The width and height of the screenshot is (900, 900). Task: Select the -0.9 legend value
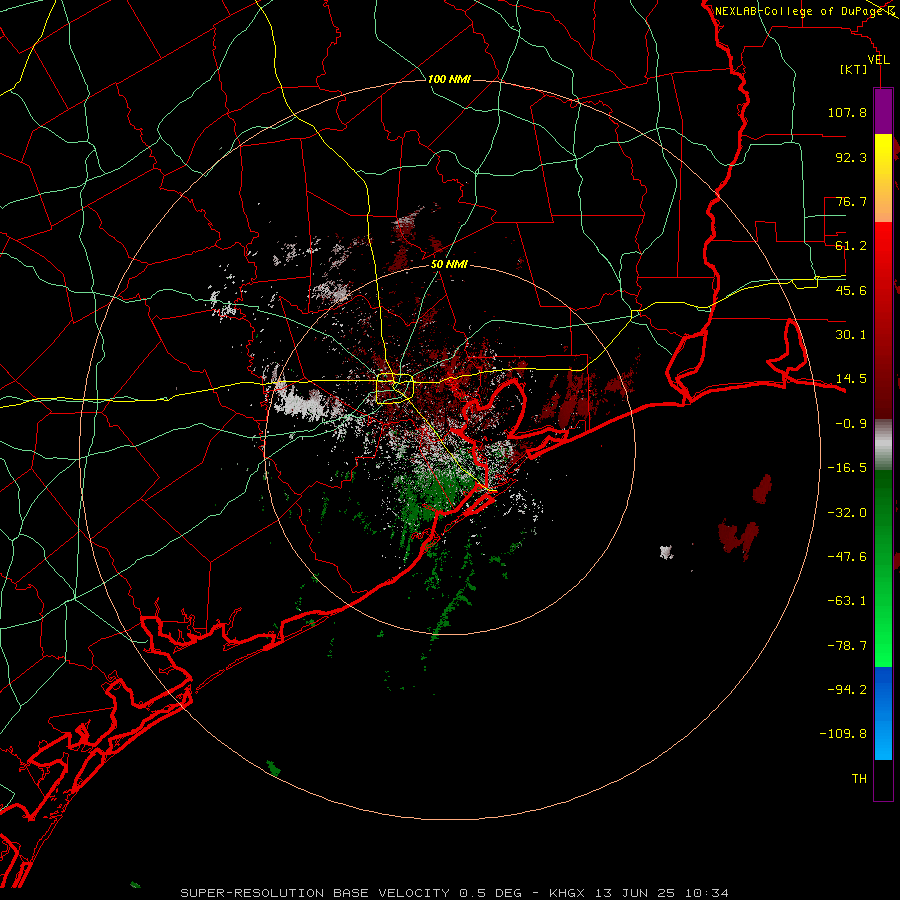pos(851,424)
